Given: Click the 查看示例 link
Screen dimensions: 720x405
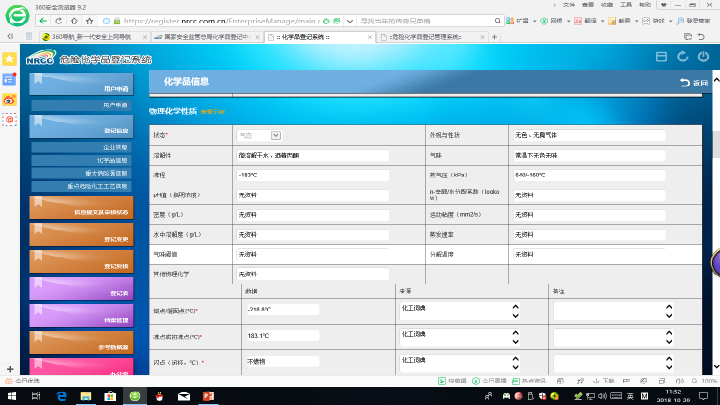Looking at the screenshot, I should (213, 110).
